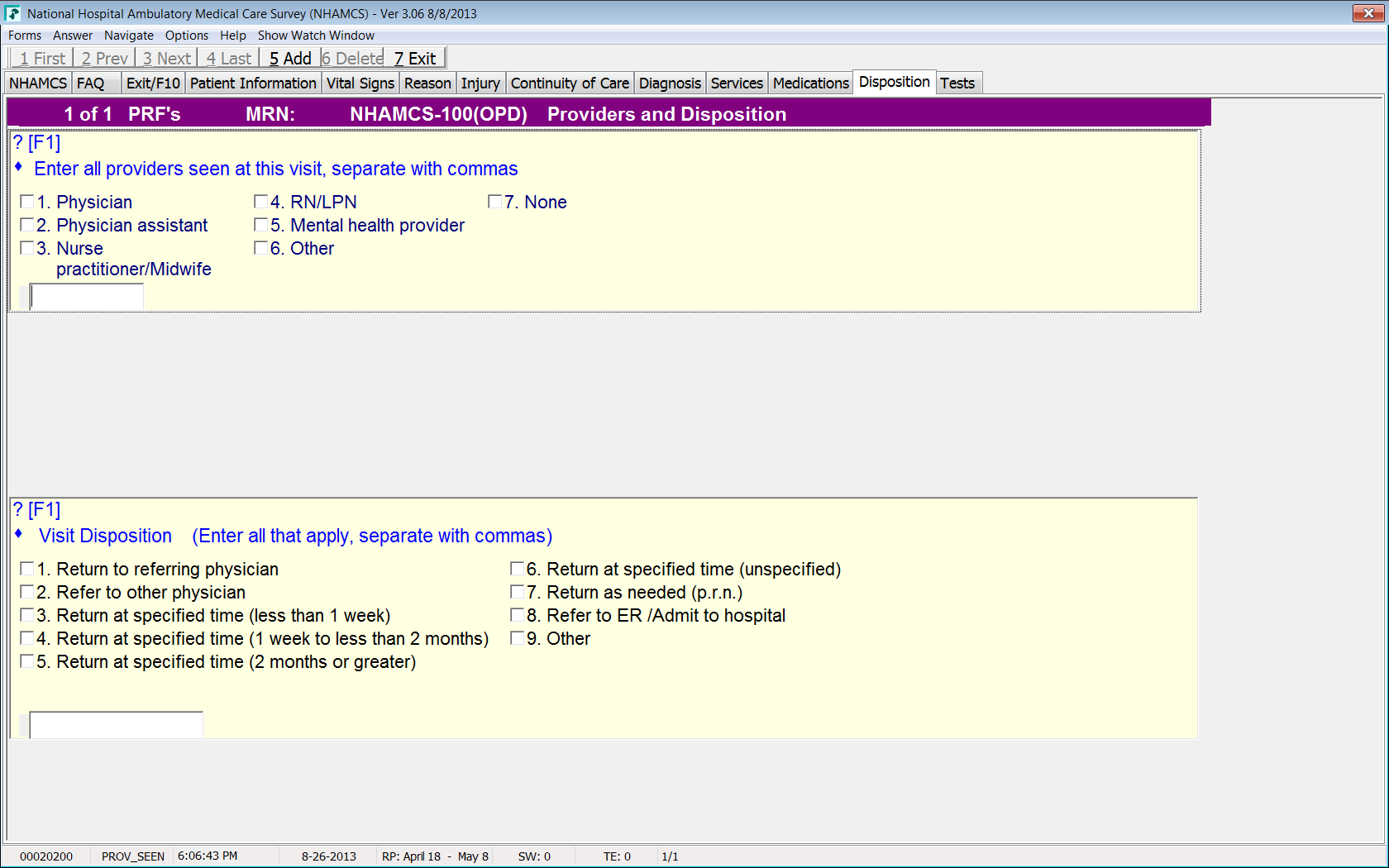This screenshot has width=1389, height=868.
Task: Tick the Nurse practitioner/Midwife checkbox
Action: pos(27,248)
